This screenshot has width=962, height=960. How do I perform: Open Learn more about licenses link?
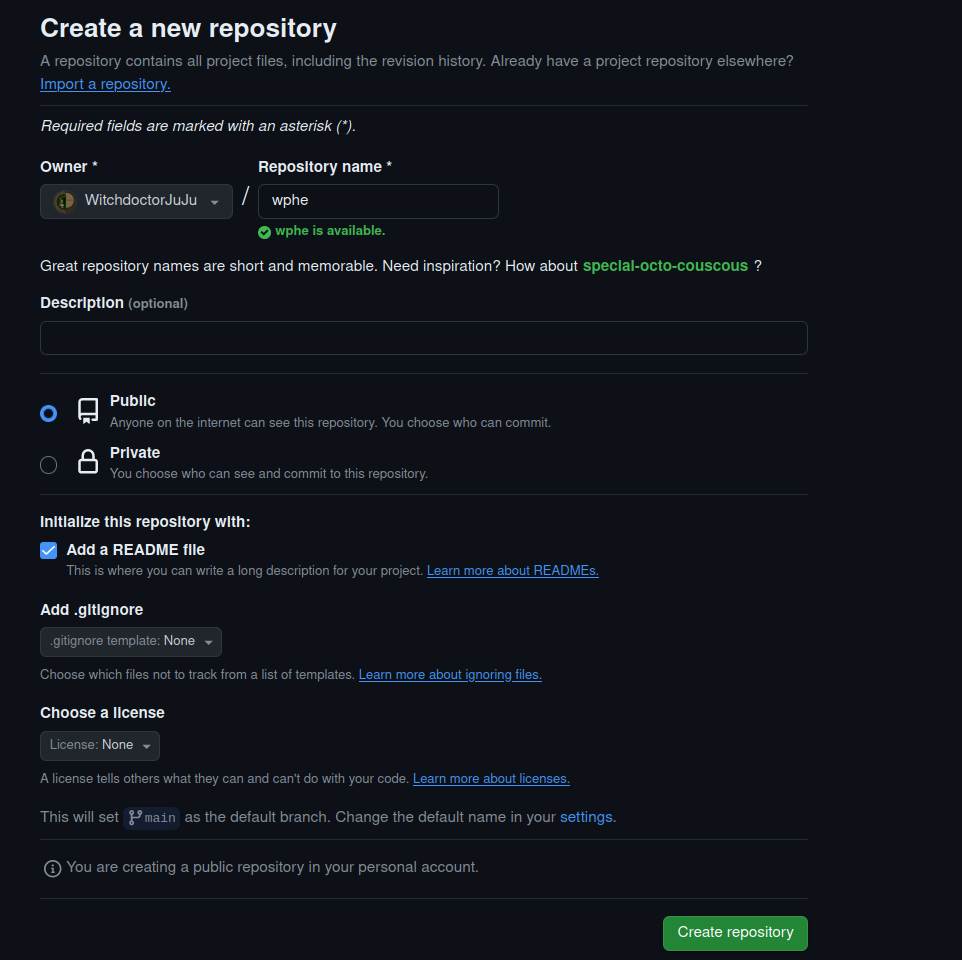pyautogui.click(x=491, y=779)
